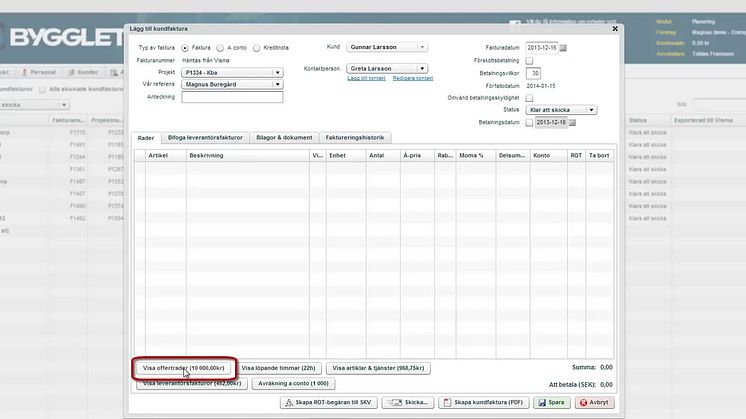Viewport: 746px width, 419px height.
Task: Select the A conto radio button
Action: (x=220, y=48)
